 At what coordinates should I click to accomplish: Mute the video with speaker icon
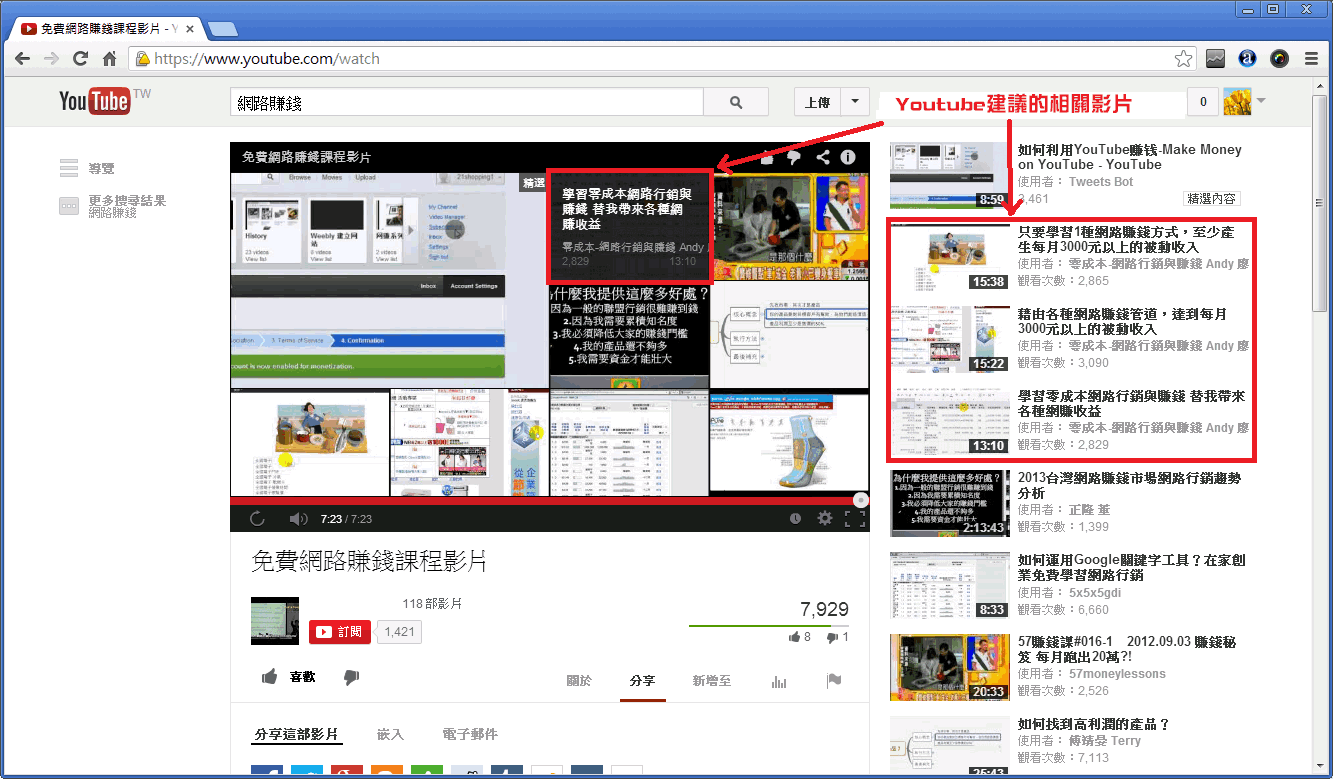(x=298, y=518)
